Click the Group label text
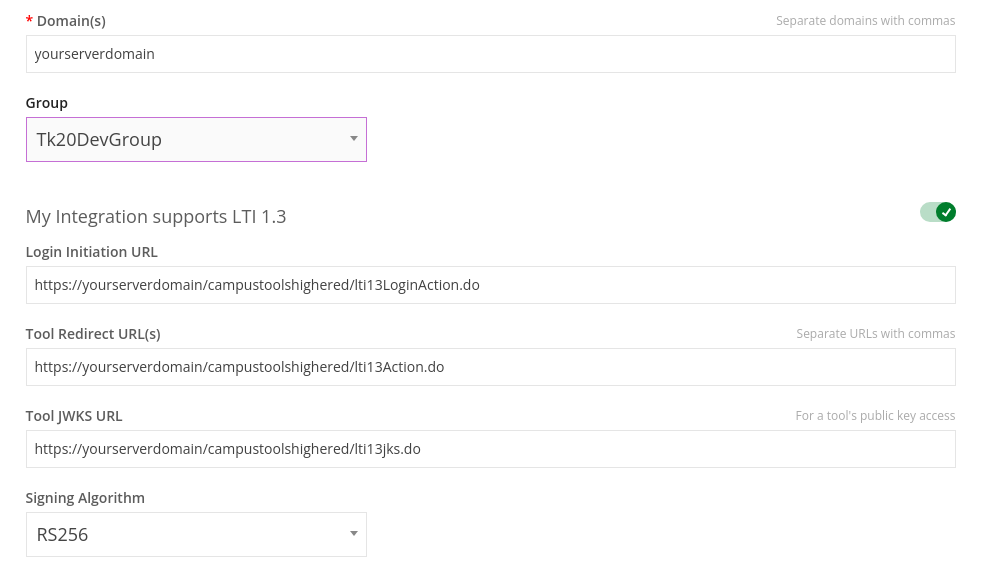The width and height of the screenshot is (994, 567). (x=46, y=103)
